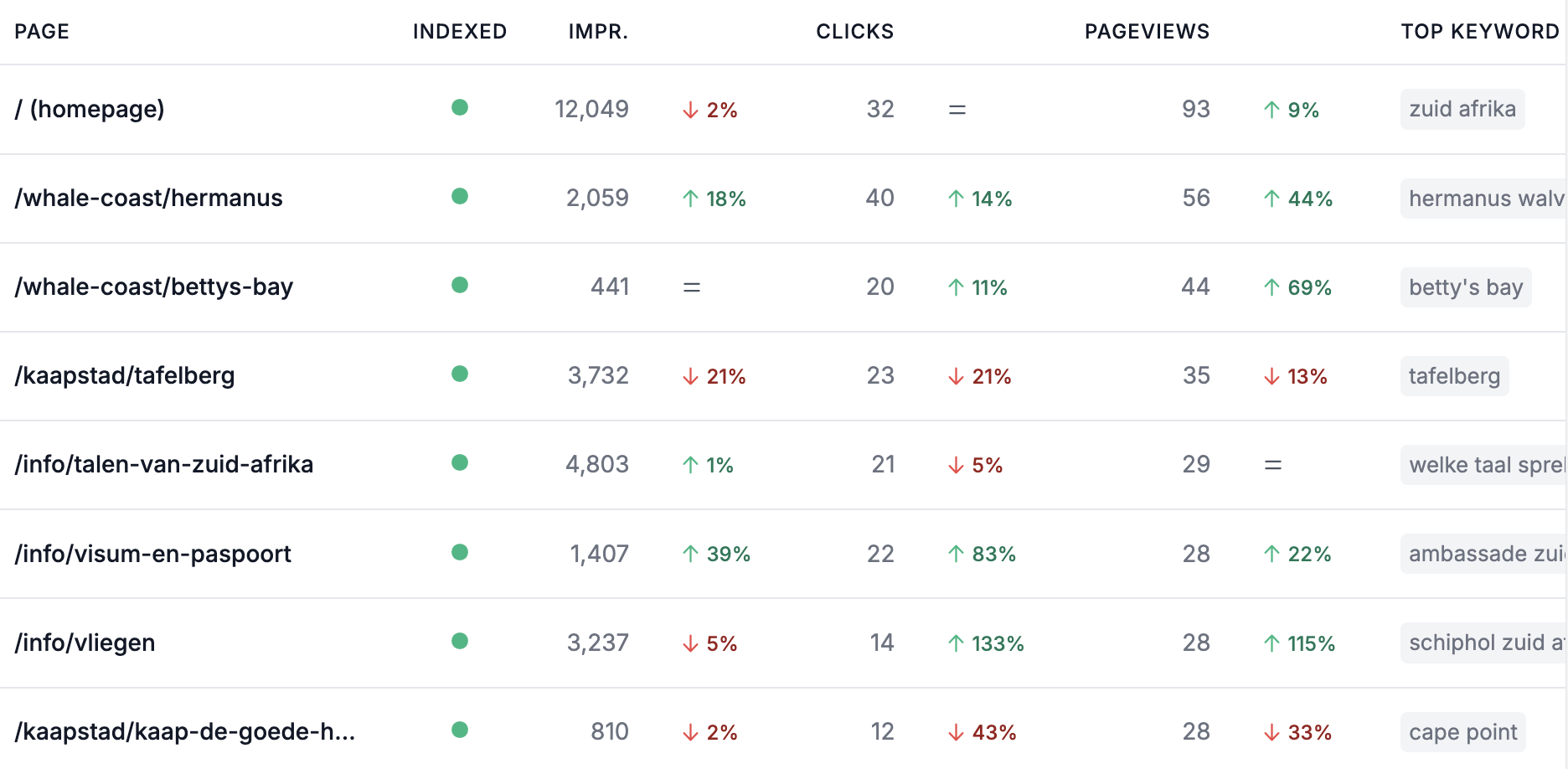Select the 'tafelberg' keyword tag

(x=1454, y=376)
